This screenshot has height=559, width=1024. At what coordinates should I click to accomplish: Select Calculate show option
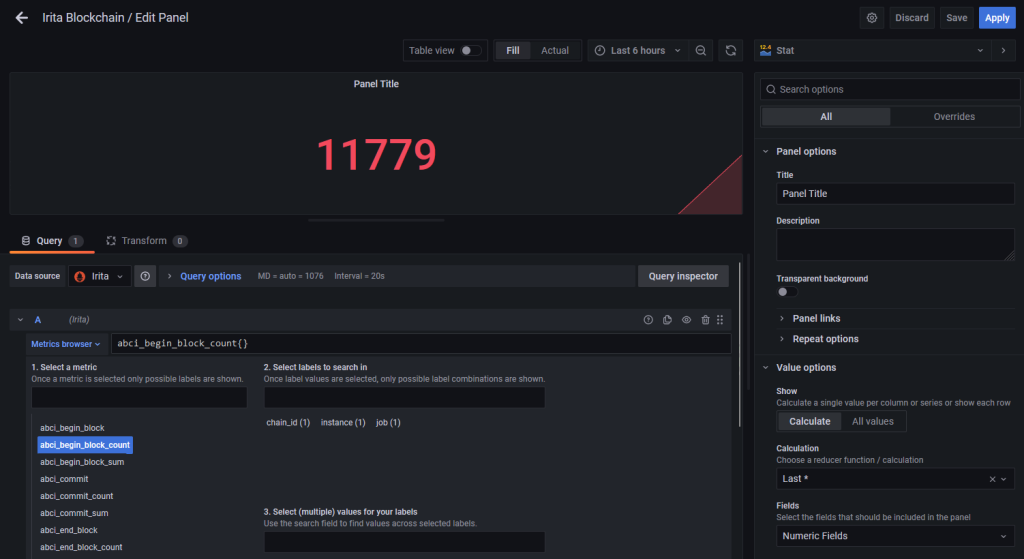tap(810, 421)
